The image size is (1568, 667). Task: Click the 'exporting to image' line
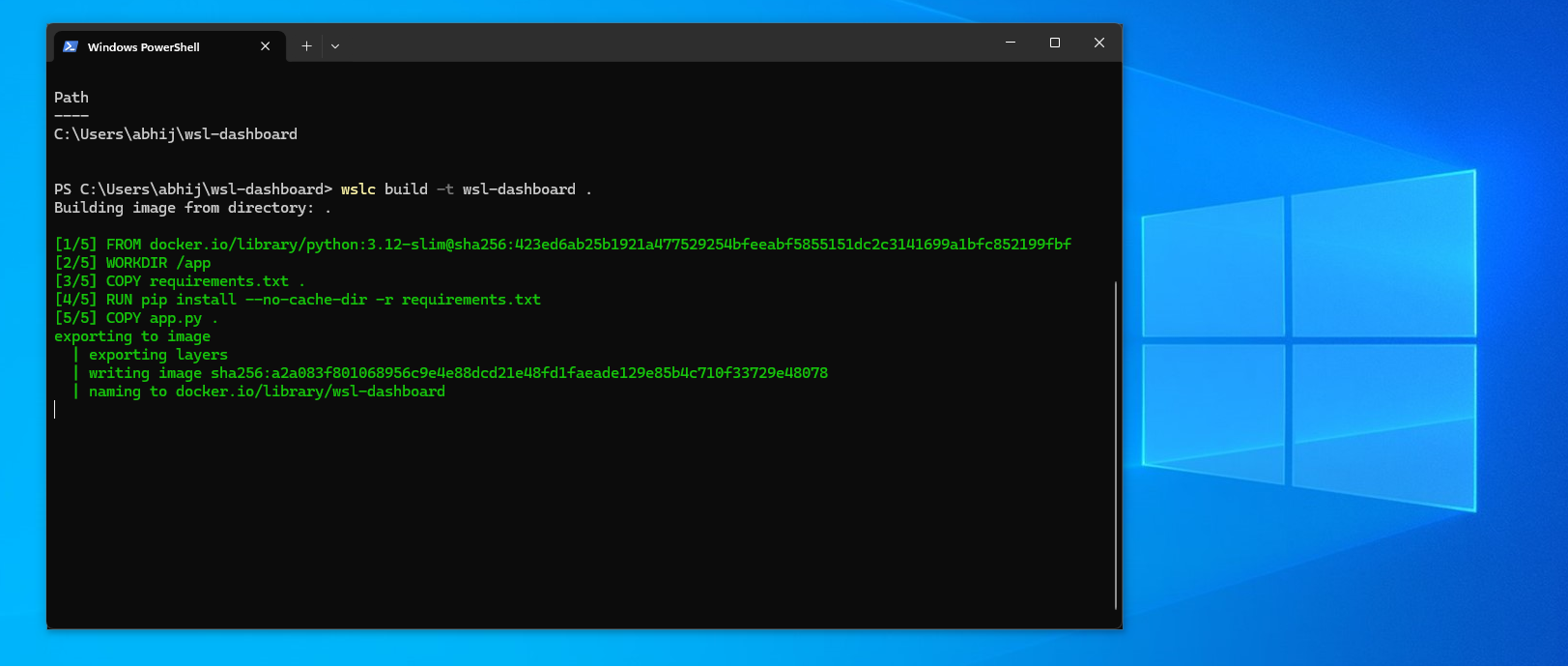click(x=132, y=336)
